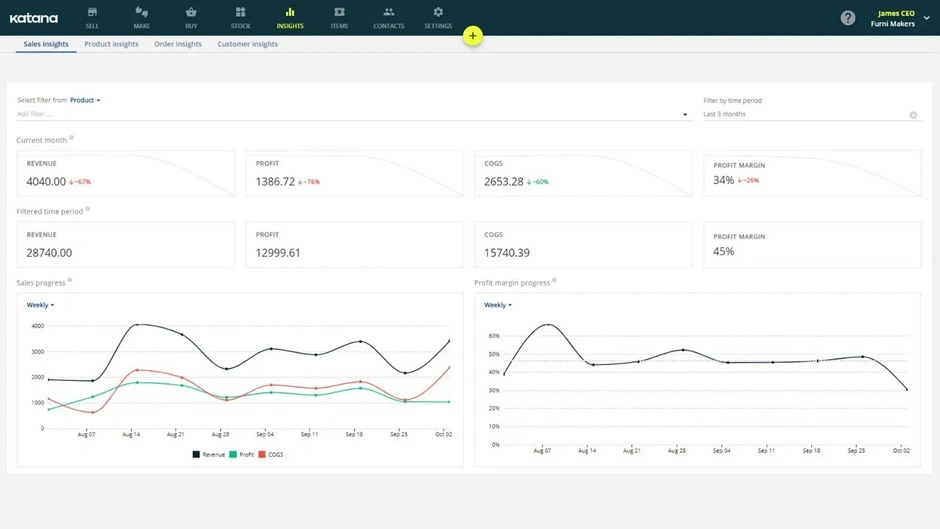Open the Contacts people icon
Image resolution: width=940 pixels, height=529 pixels.
(x=388, y=13)
